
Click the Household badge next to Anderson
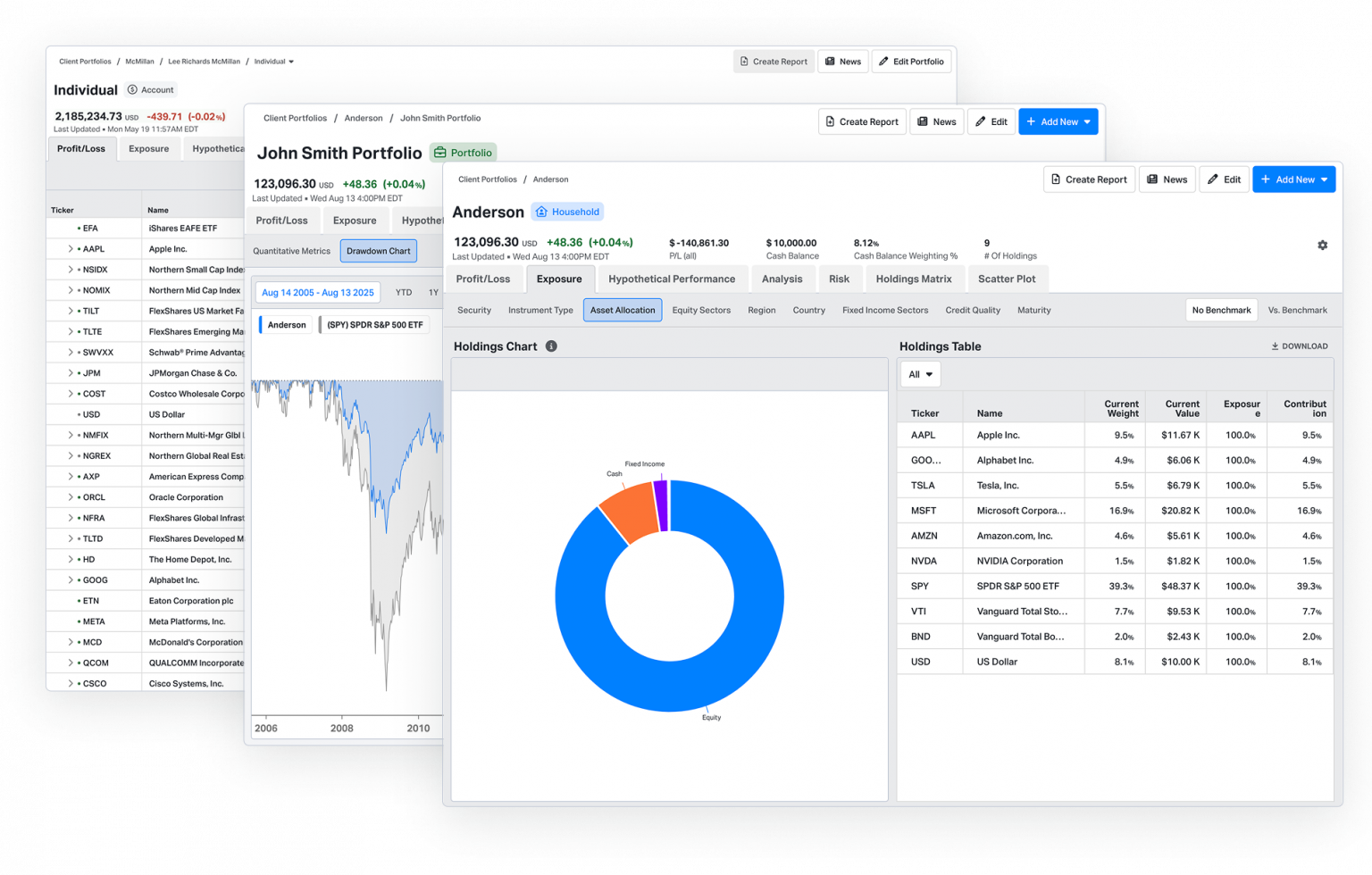pos(567,212)
